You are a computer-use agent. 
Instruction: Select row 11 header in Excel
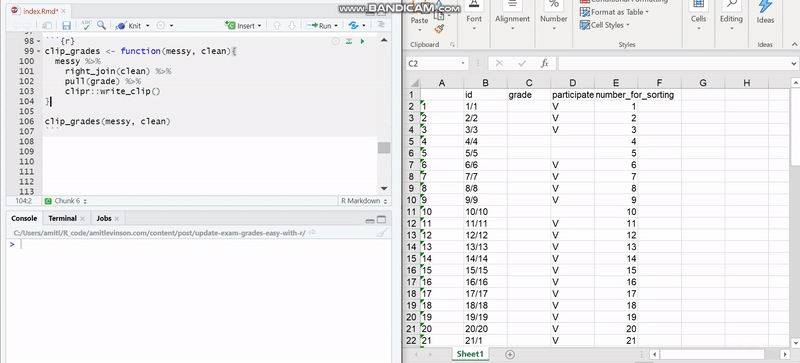412,211
